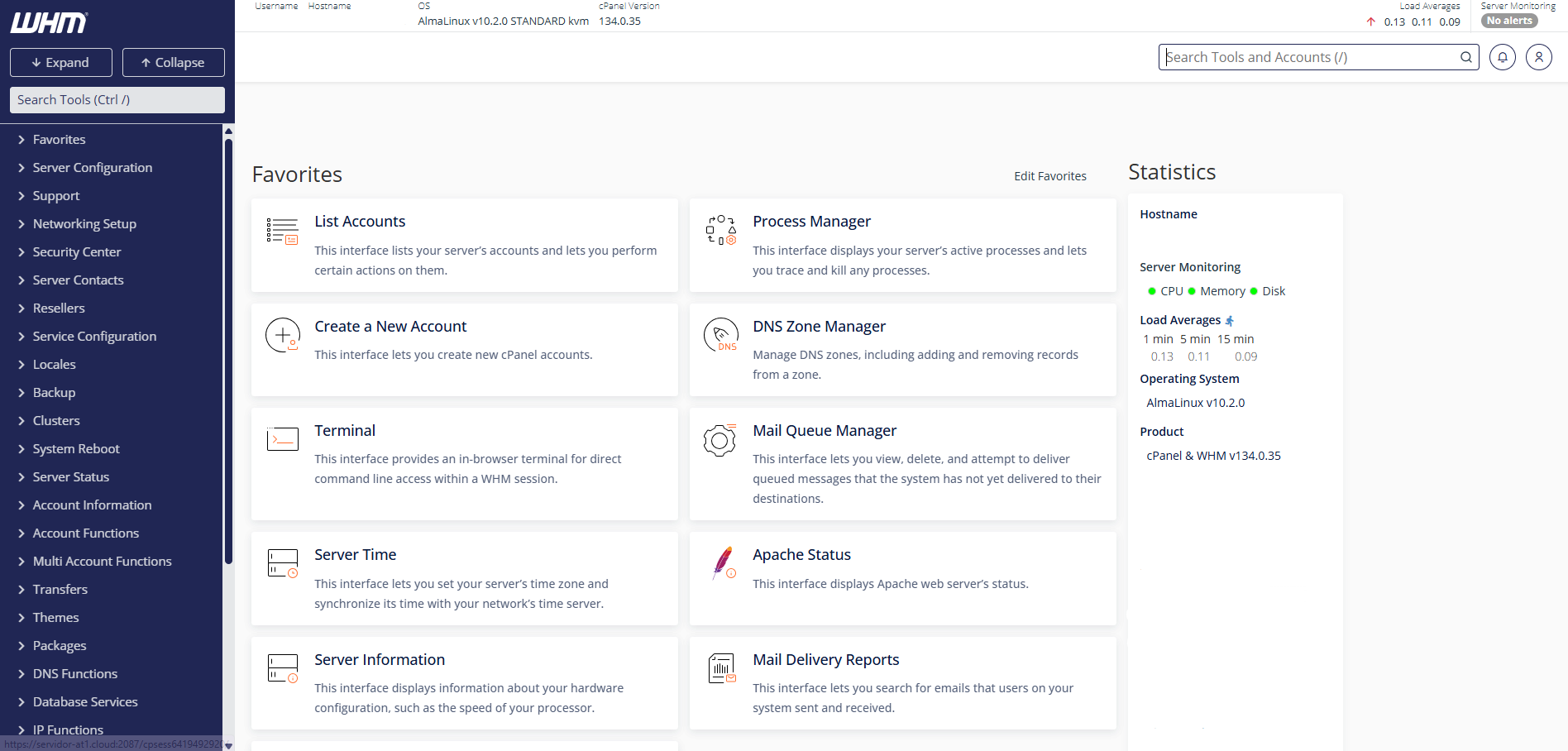Expand the Networking Setup section

[112, 224]
